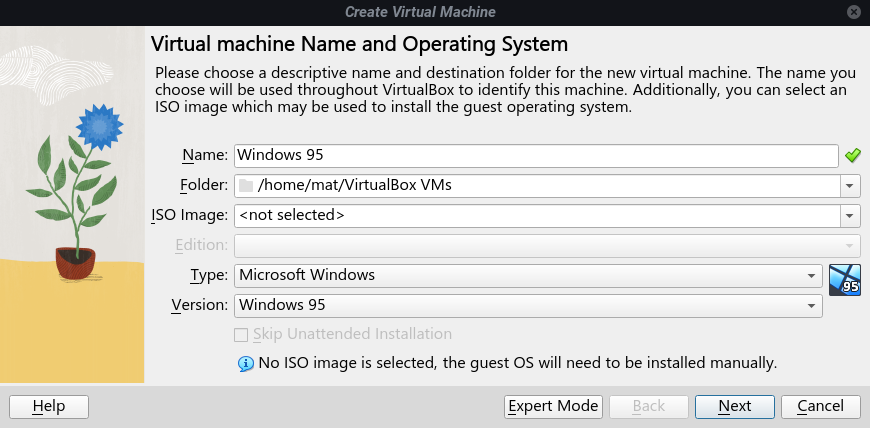Click the blue info icon near ISO notice
870x428 pixels.
246,363
